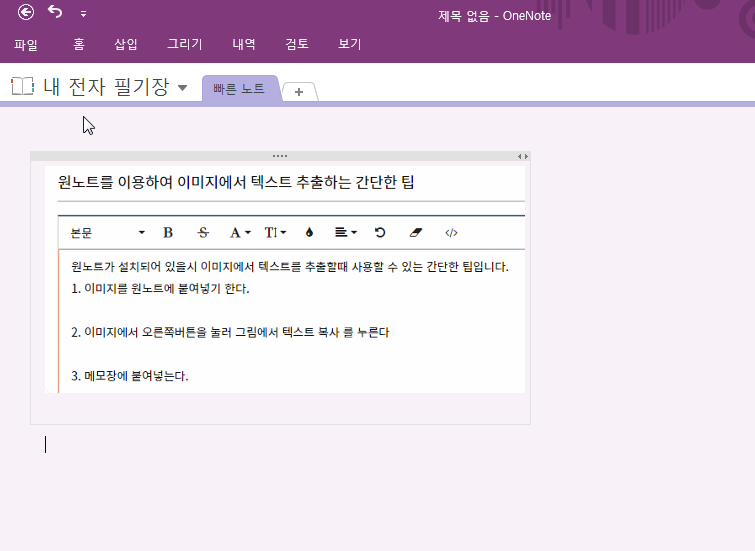The image size is (755, 551).
Task: Open the 그리기 ribbon tab
Action: 184,44
